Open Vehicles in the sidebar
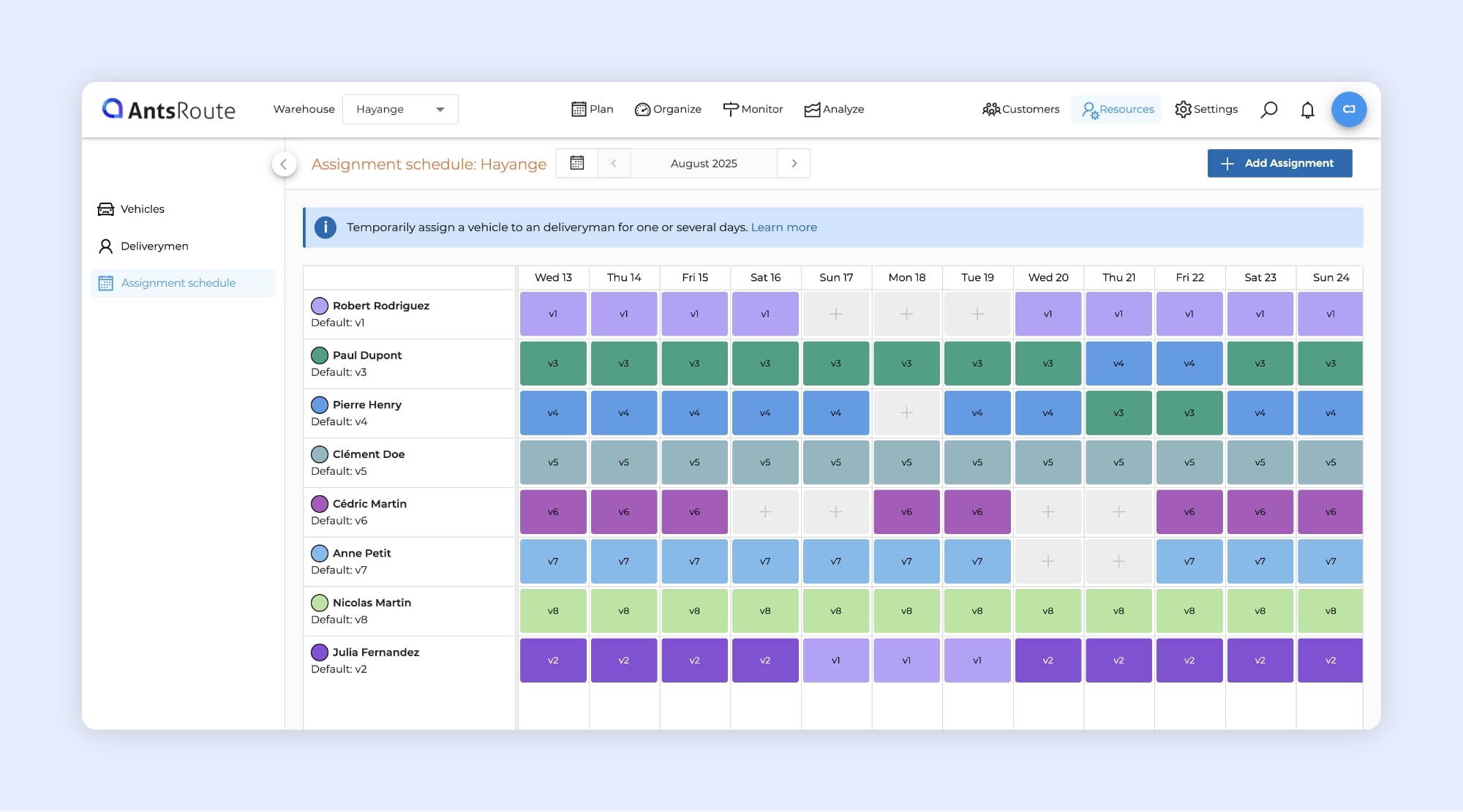This screenshot has height=812, width=1463. coord(142,209)
